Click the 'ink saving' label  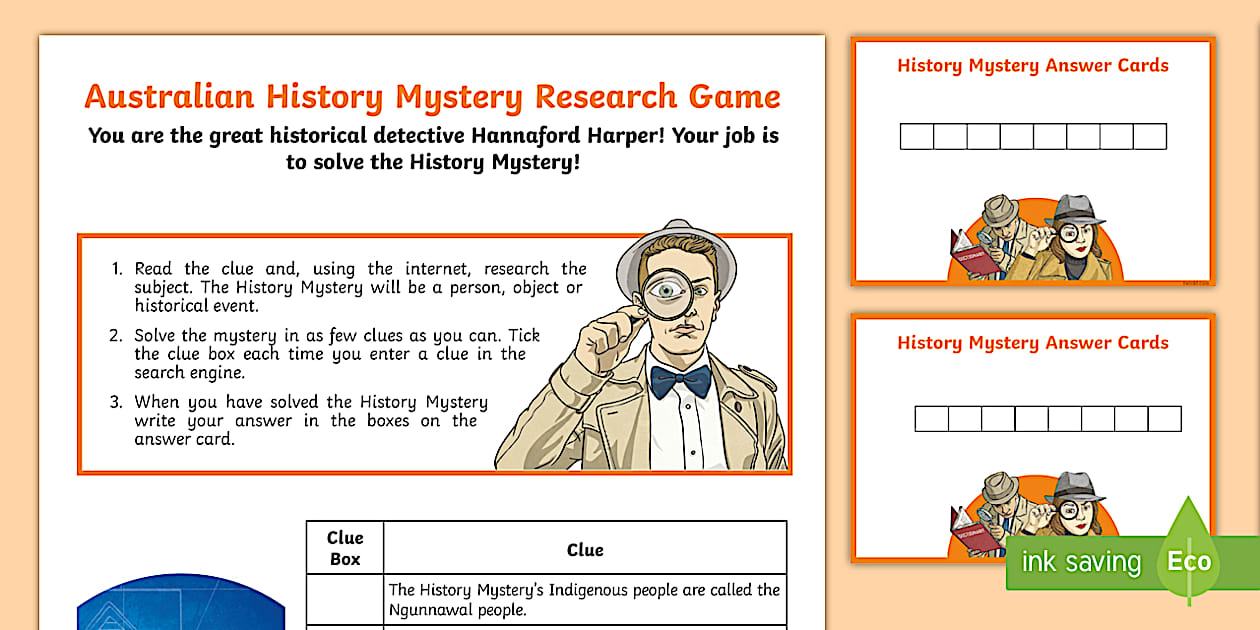(x=1082, y=562)
